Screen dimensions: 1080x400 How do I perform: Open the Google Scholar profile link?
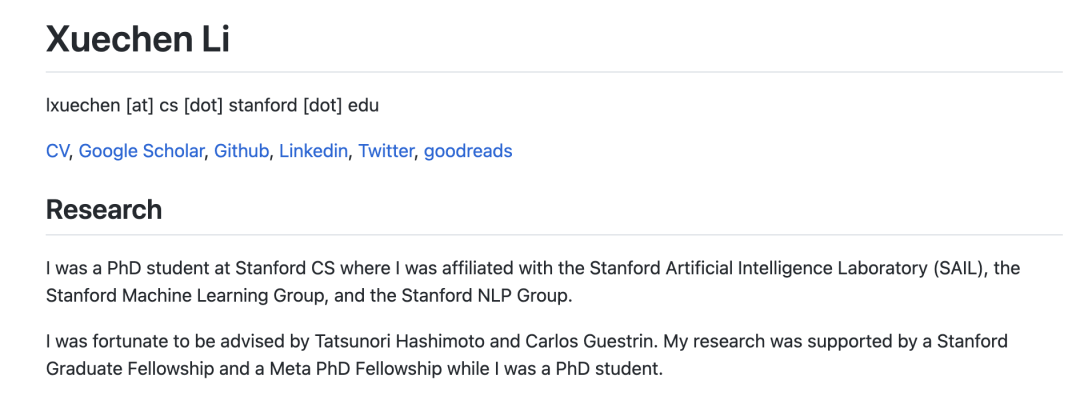click(x=141, y=151)
